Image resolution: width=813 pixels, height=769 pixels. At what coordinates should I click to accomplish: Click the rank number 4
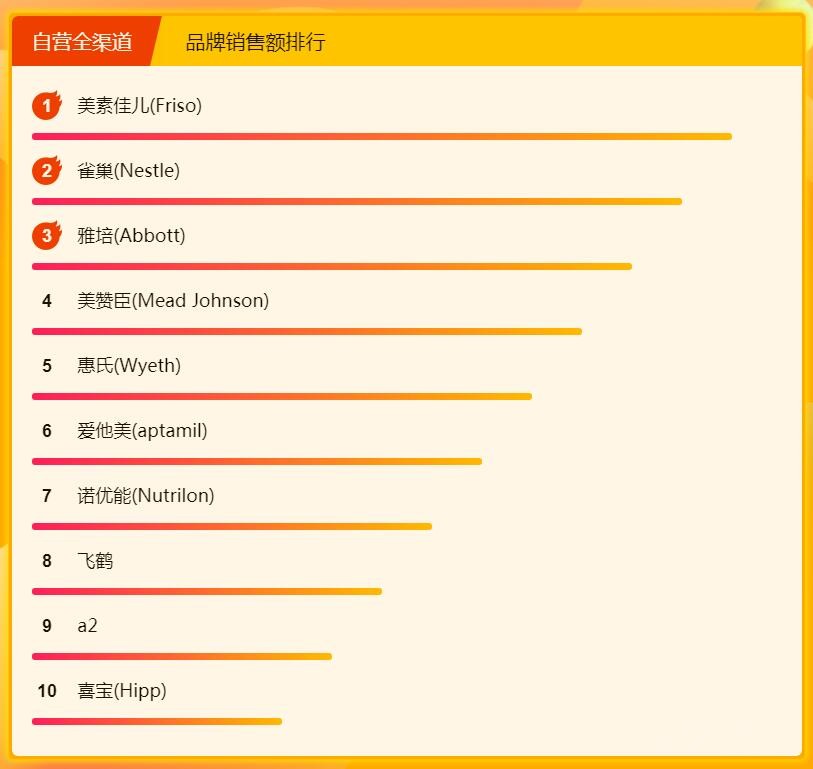coord(47,301)
